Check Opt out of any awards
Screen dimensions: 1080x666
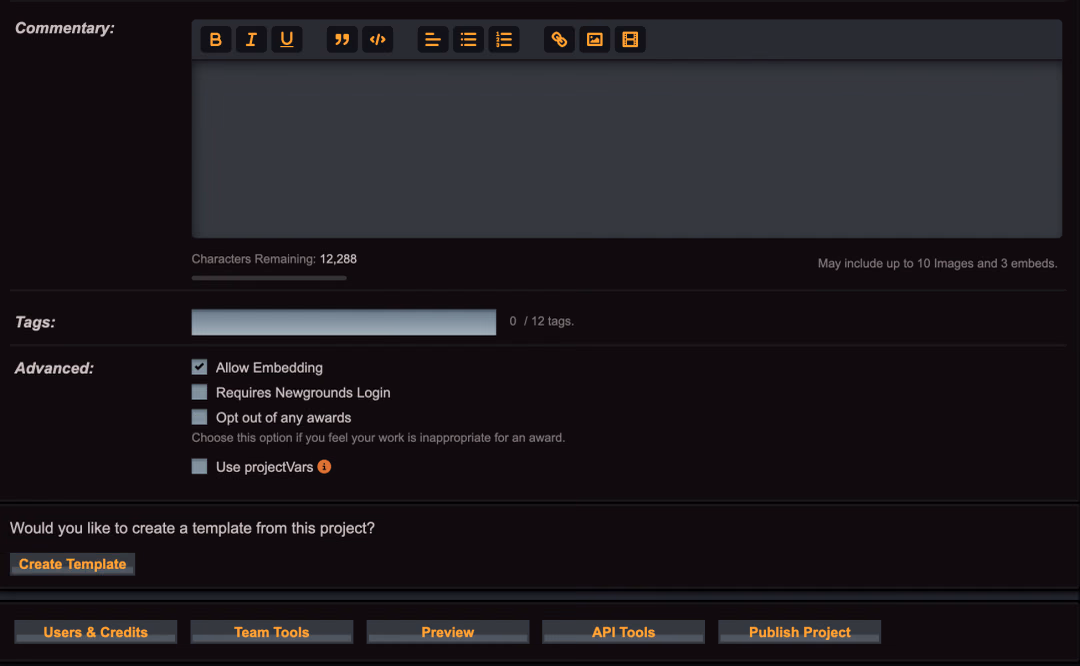click(199, 417)
